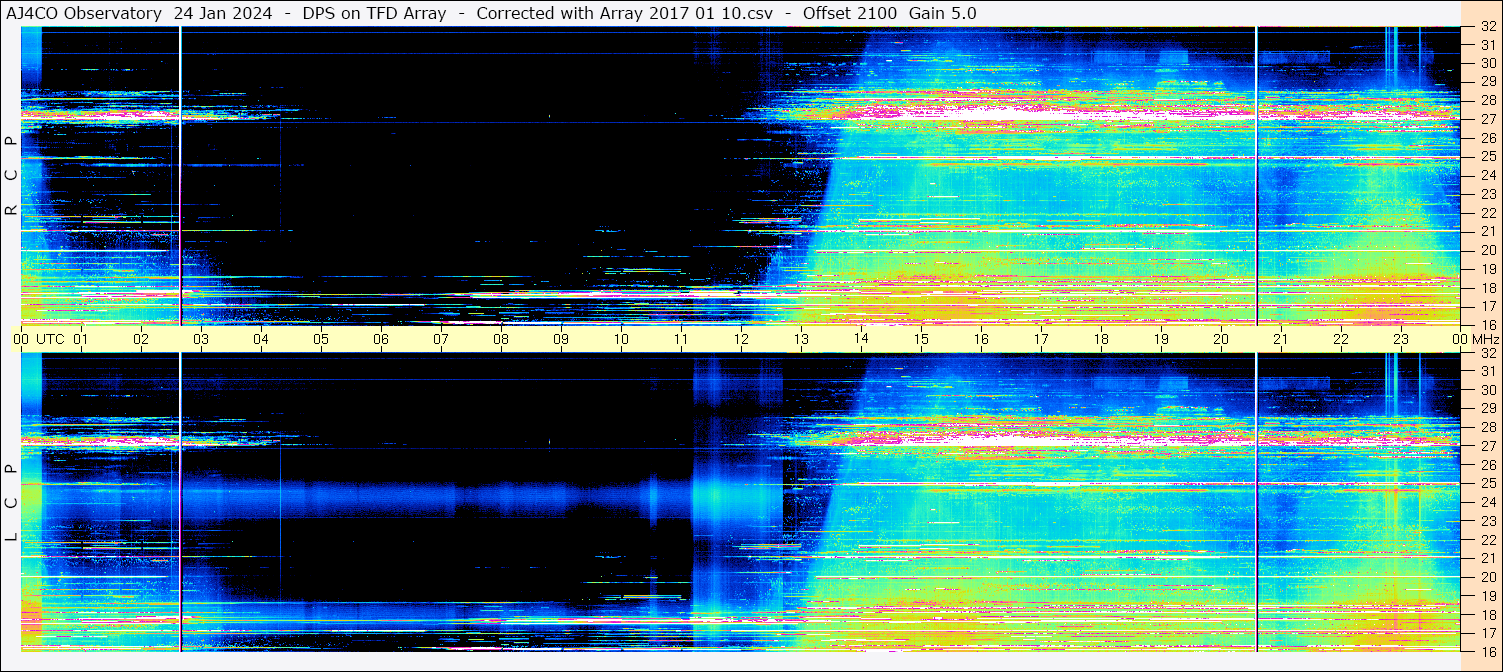Screen dimensions: 1503x672
Task: Click the '21' MHz label of RCP panel
Action: (1488, 231)
